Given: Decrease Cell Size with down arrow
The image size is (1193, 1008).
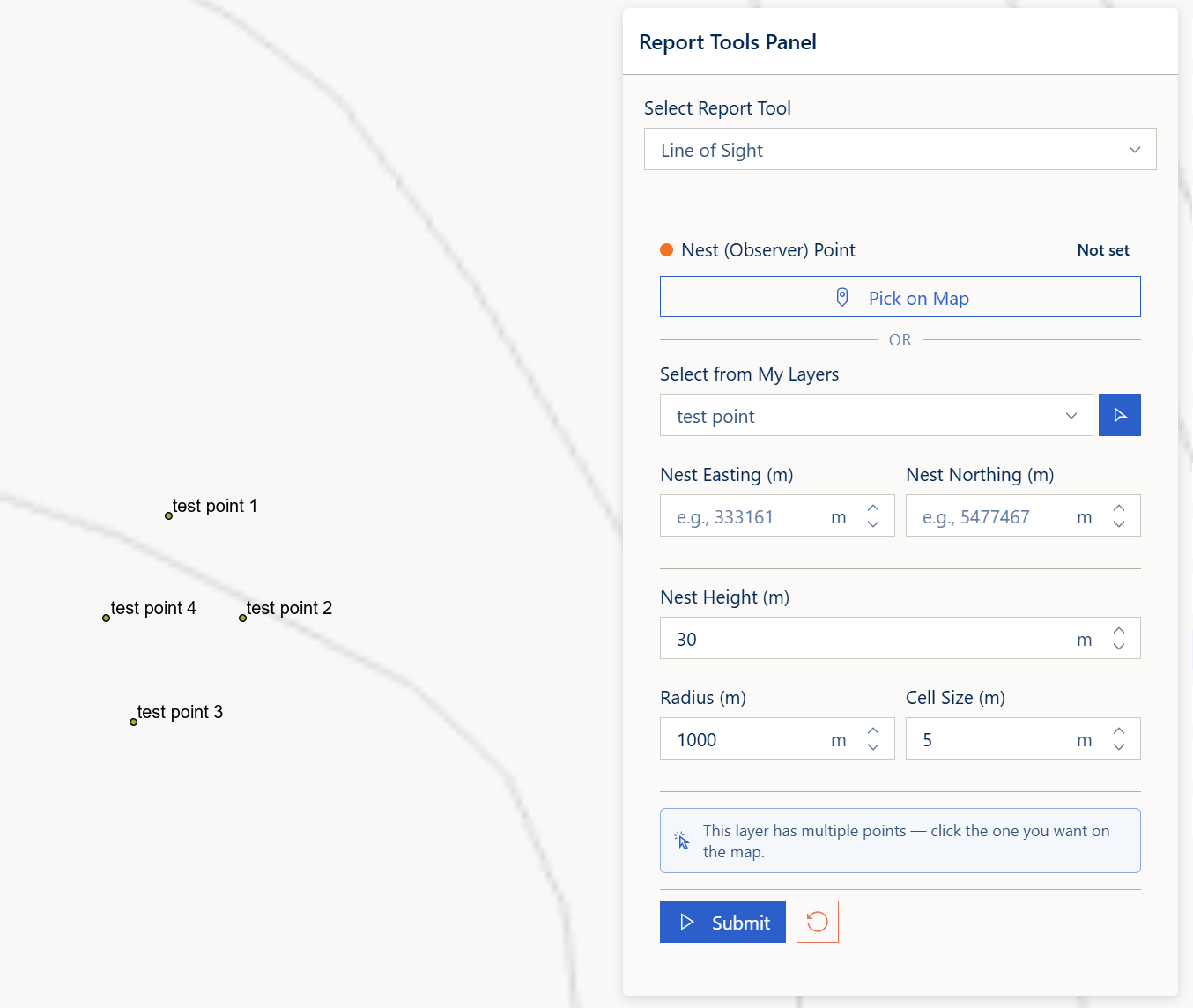Looking at the screenshot, I should coord(1119,747).
